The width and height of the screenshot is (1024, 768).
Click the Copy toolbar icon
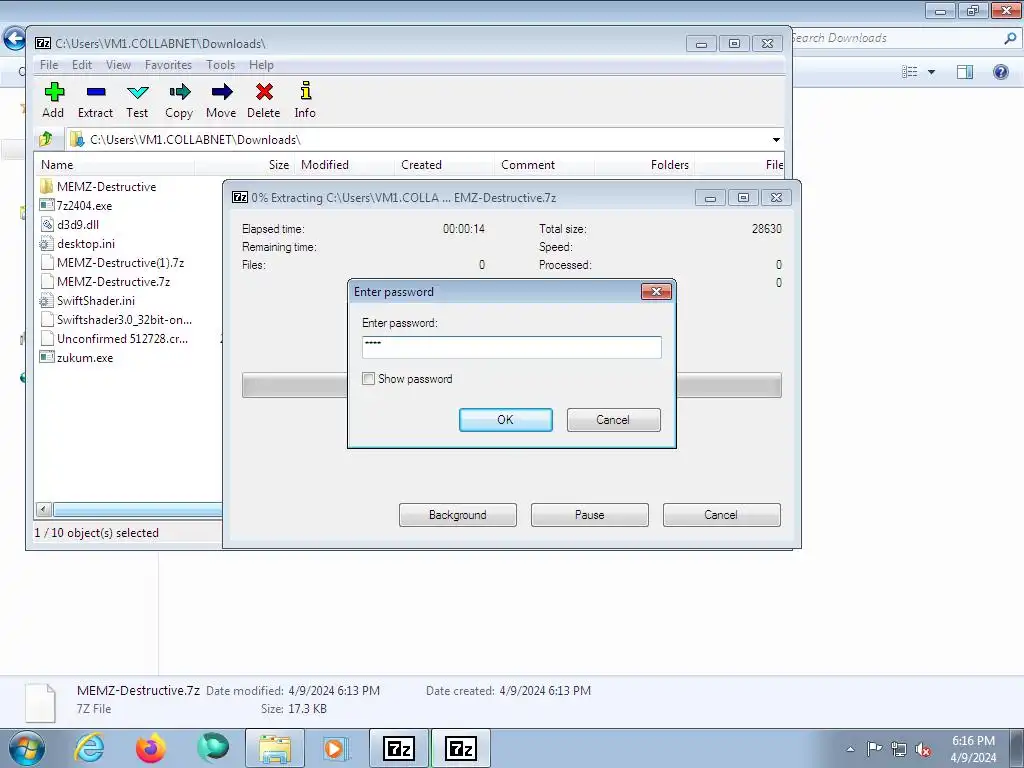click(x=179, y=100)
